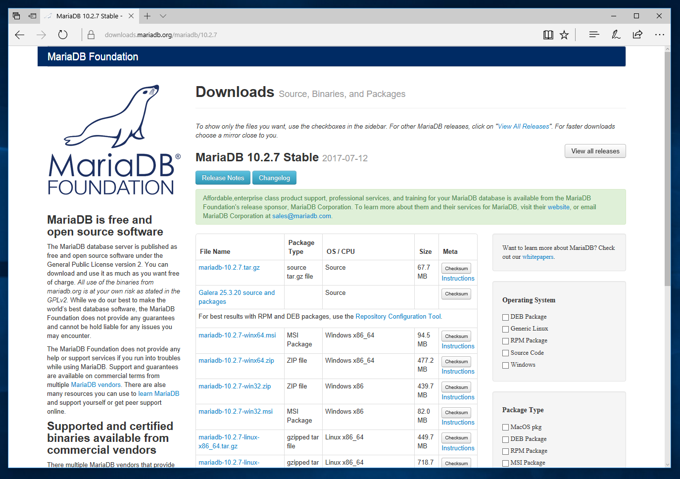Viewport: 680px width, 479px height.
Task: Click the Make a web note pen icon
Action: coord(616,35)
